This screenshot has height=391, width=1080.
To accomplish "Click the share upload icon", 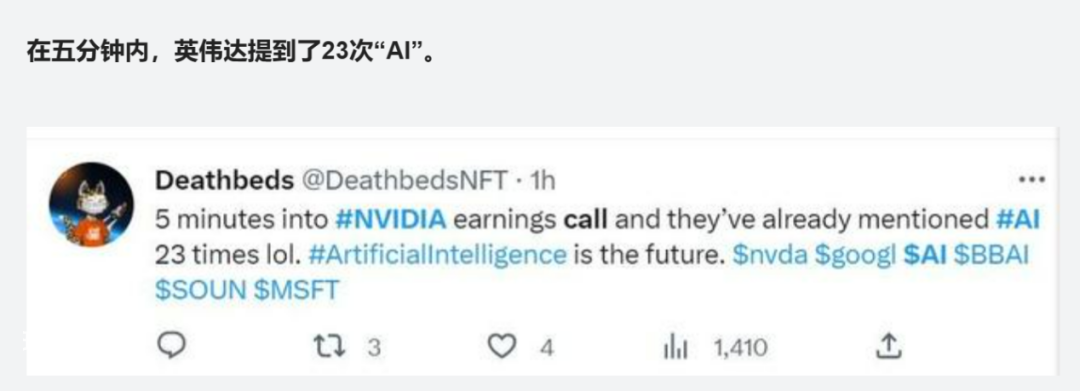I will (x=889, y=346).
